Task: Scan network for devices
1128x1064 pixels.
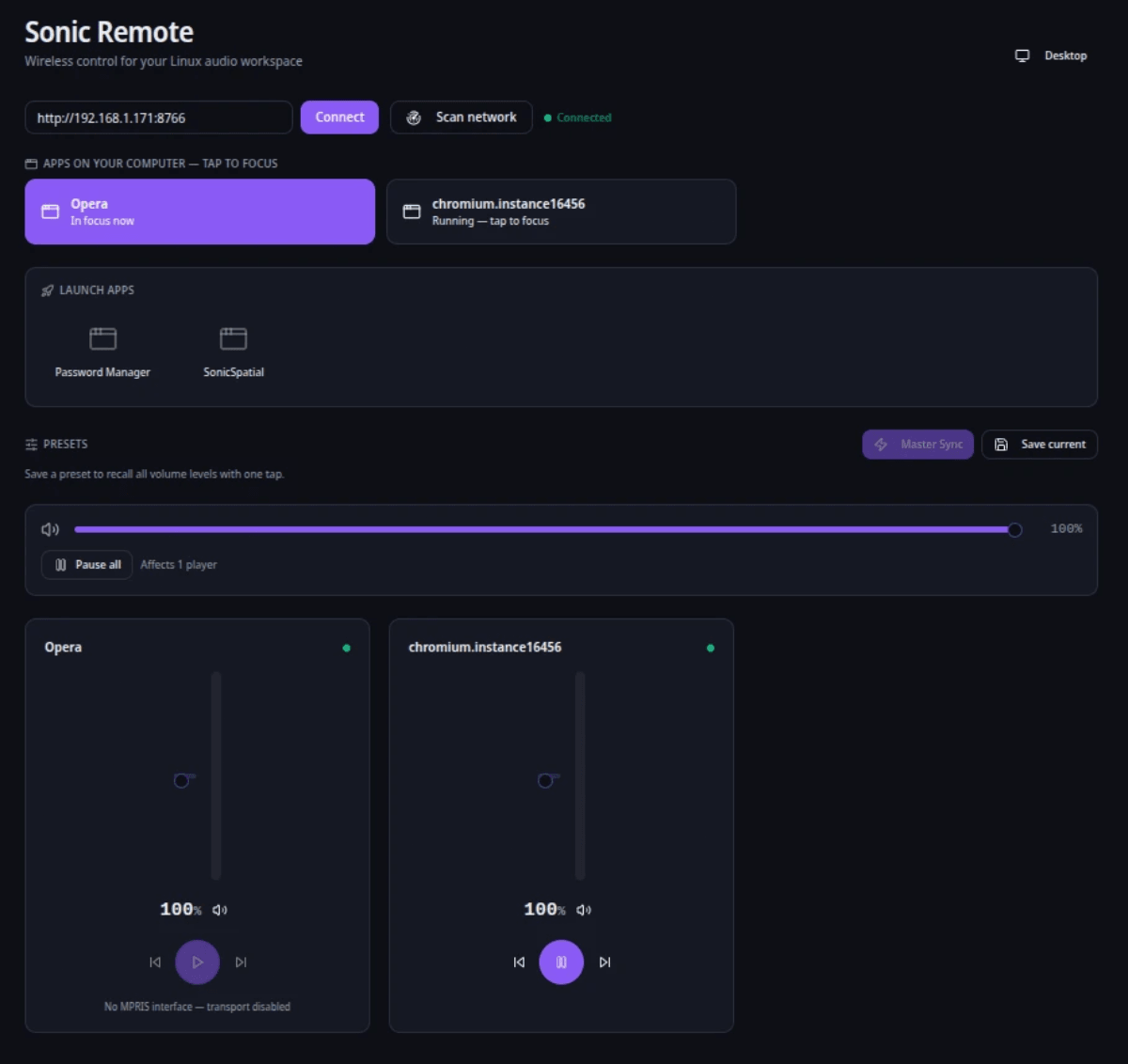Action: 462,117
